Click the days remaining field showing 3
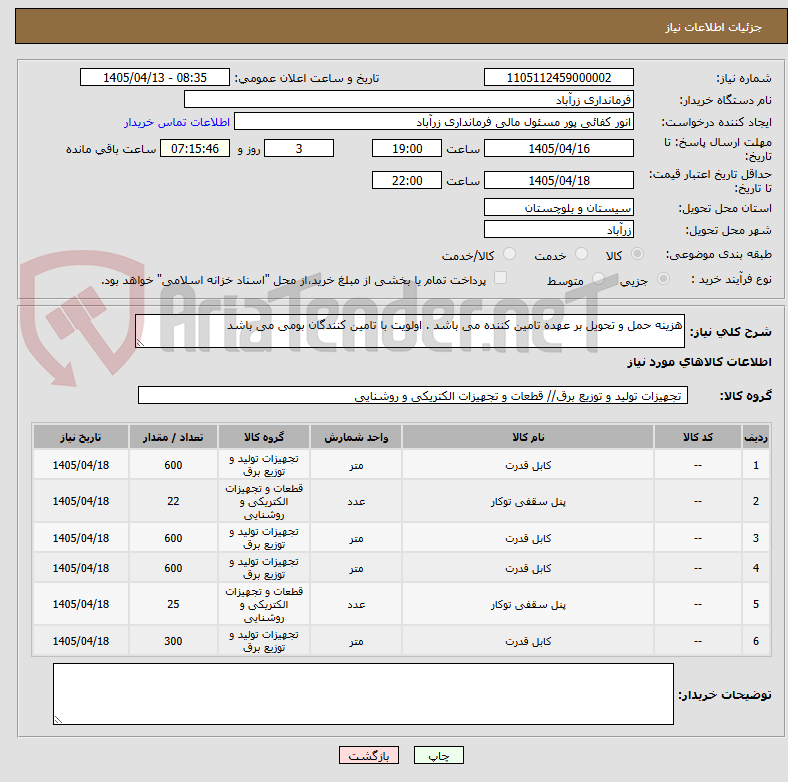 pos(299,148)
